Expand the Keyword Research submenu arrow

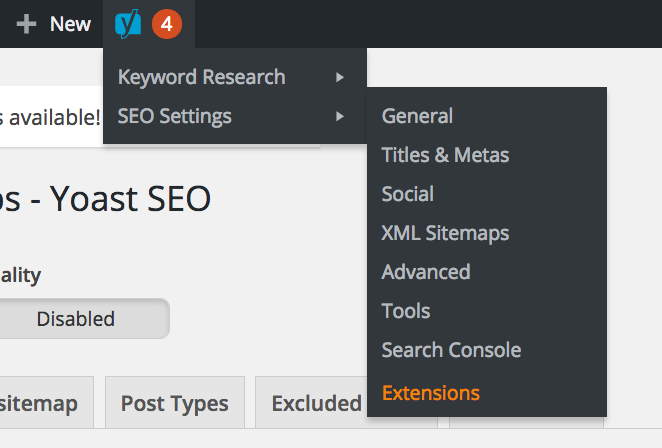pyautogui.click(x=341, y=77)
